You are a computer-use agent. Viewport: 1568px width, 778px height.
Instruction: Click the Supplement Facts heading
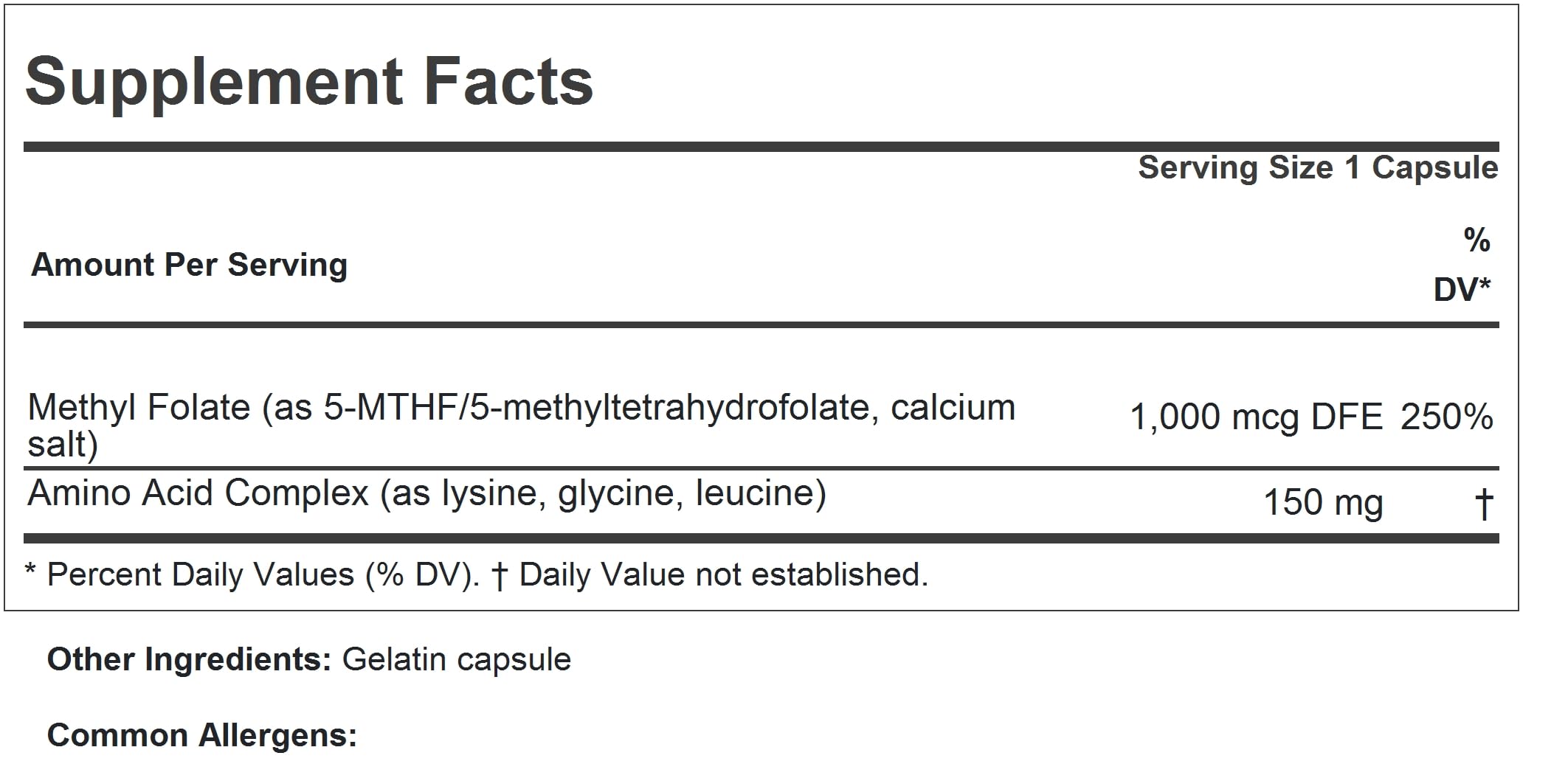pos(308,83)
